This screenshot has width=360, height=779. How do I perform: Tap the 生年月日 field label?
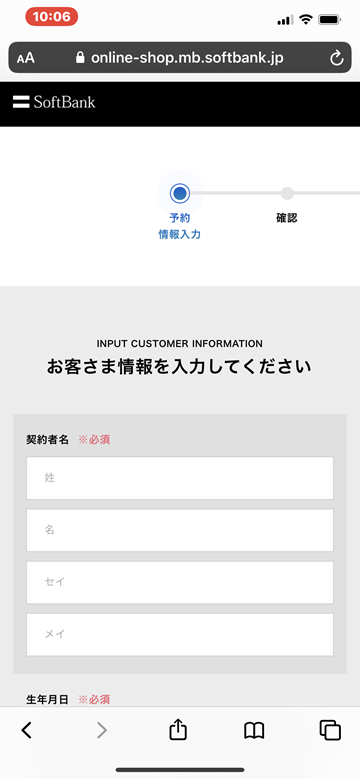(x=47, y=700)
